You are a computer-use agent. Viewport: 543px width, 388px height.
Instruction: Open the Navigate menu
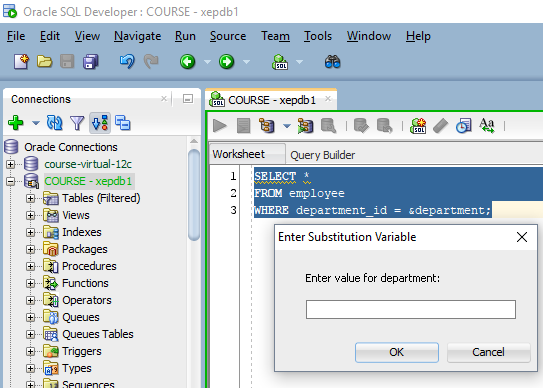[x=137, y=36]
